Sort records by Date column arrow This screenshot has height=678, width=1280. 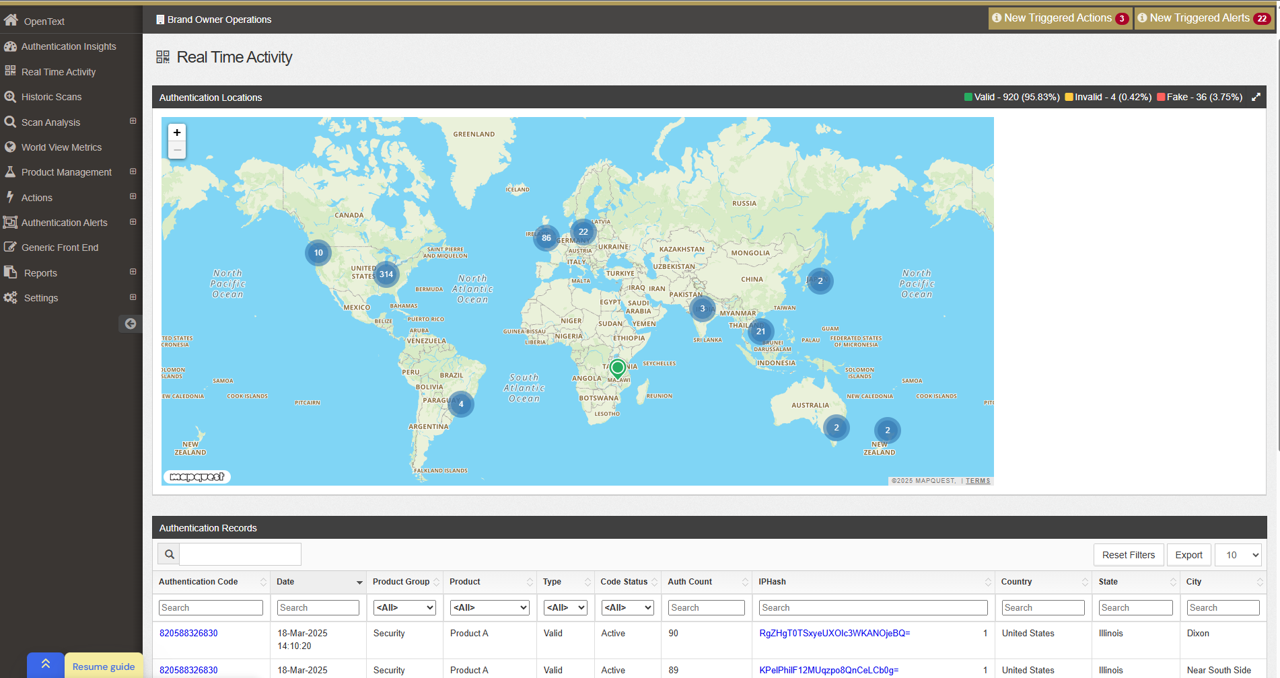[x=359, y=582]
